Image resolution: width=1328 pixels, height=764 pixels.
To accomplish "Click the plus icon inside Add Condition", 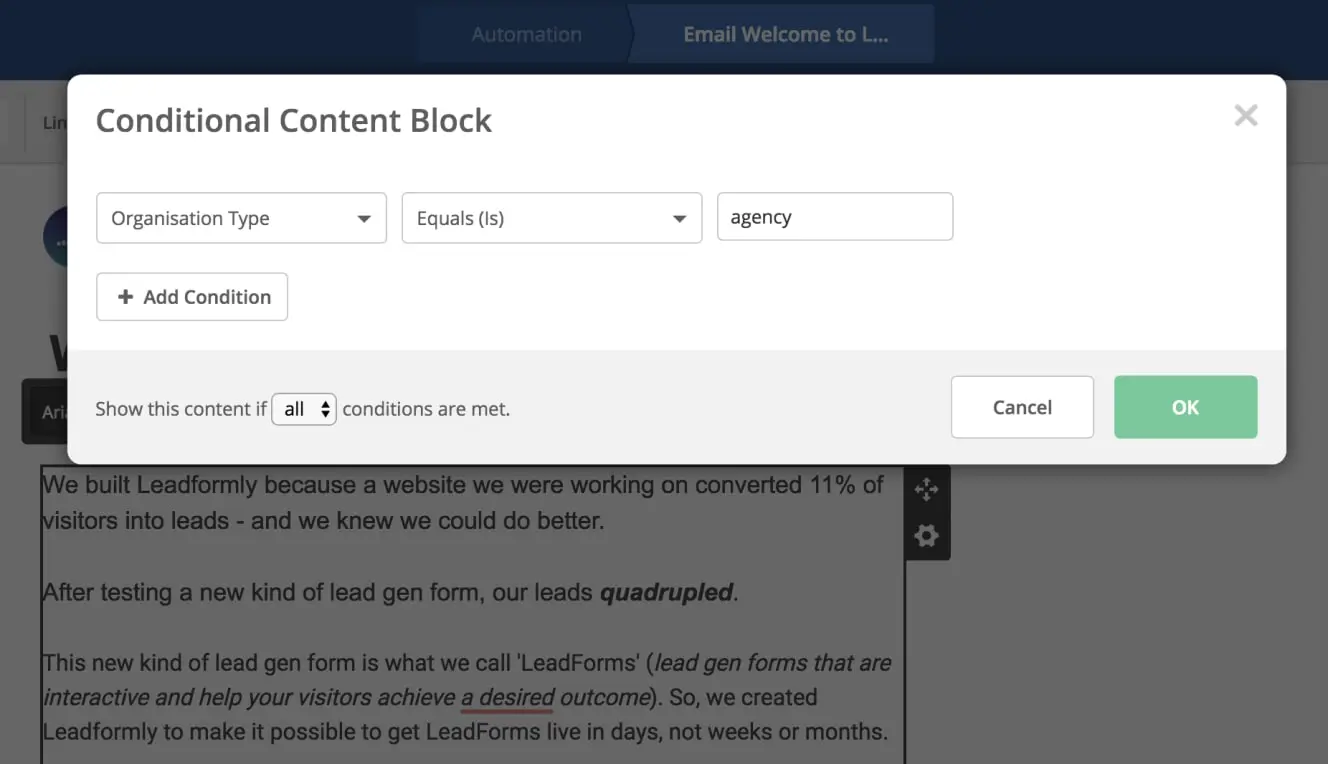I will coord(126,296).
